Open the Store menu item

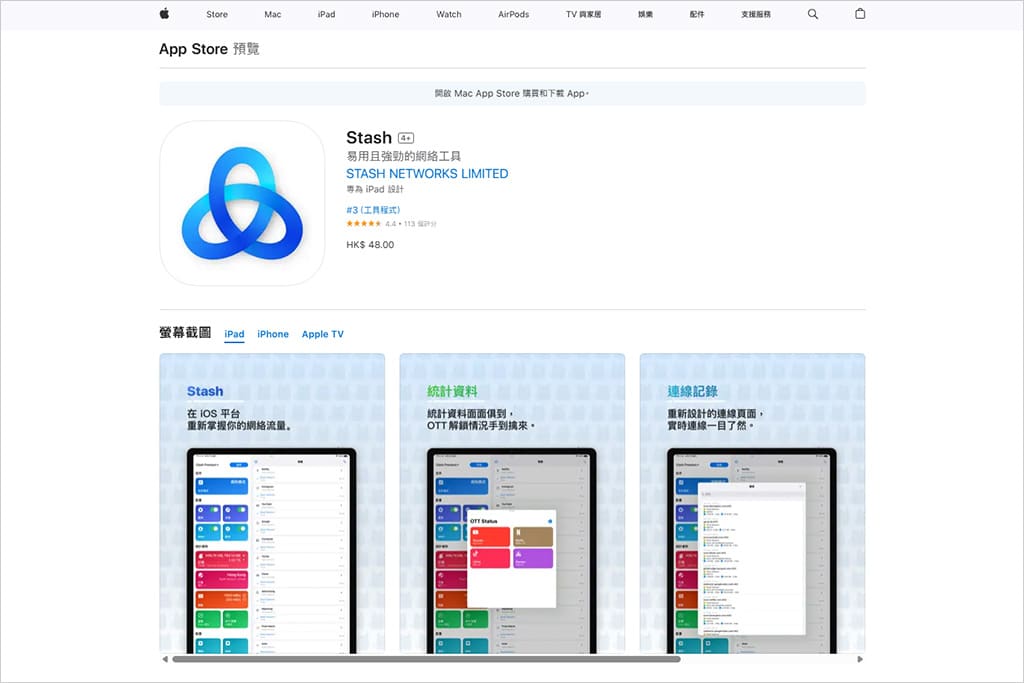pos(217,15)
